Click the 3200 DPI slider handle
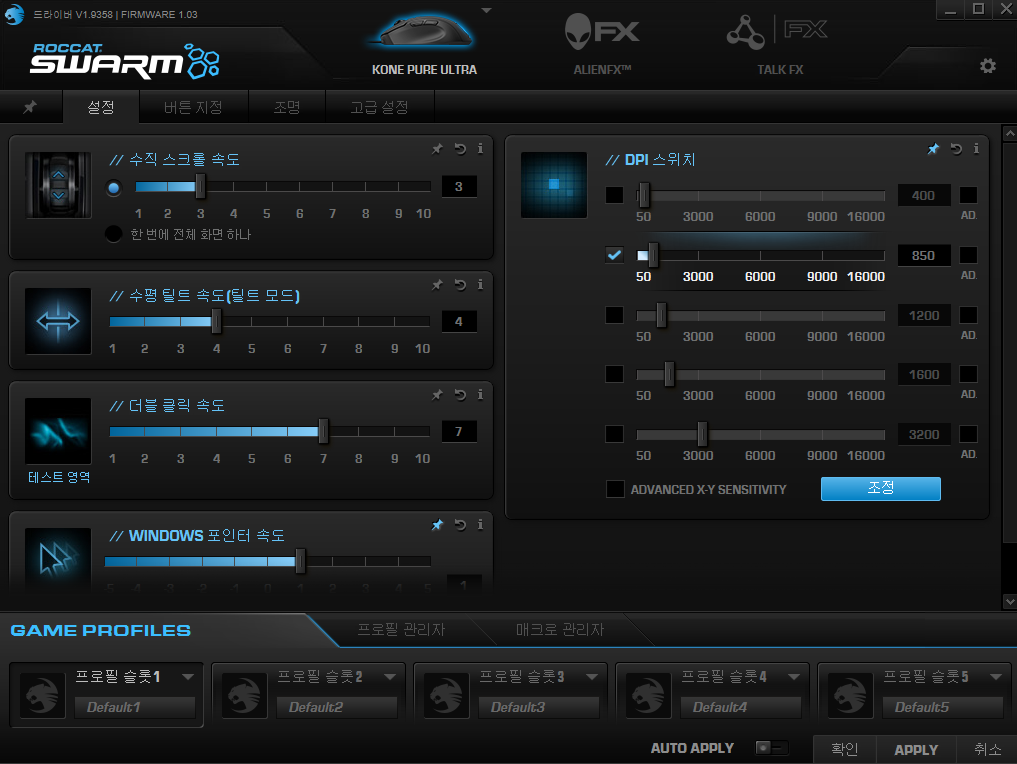The width and height of the screenshot is (1017, 764). click(702, 434)
